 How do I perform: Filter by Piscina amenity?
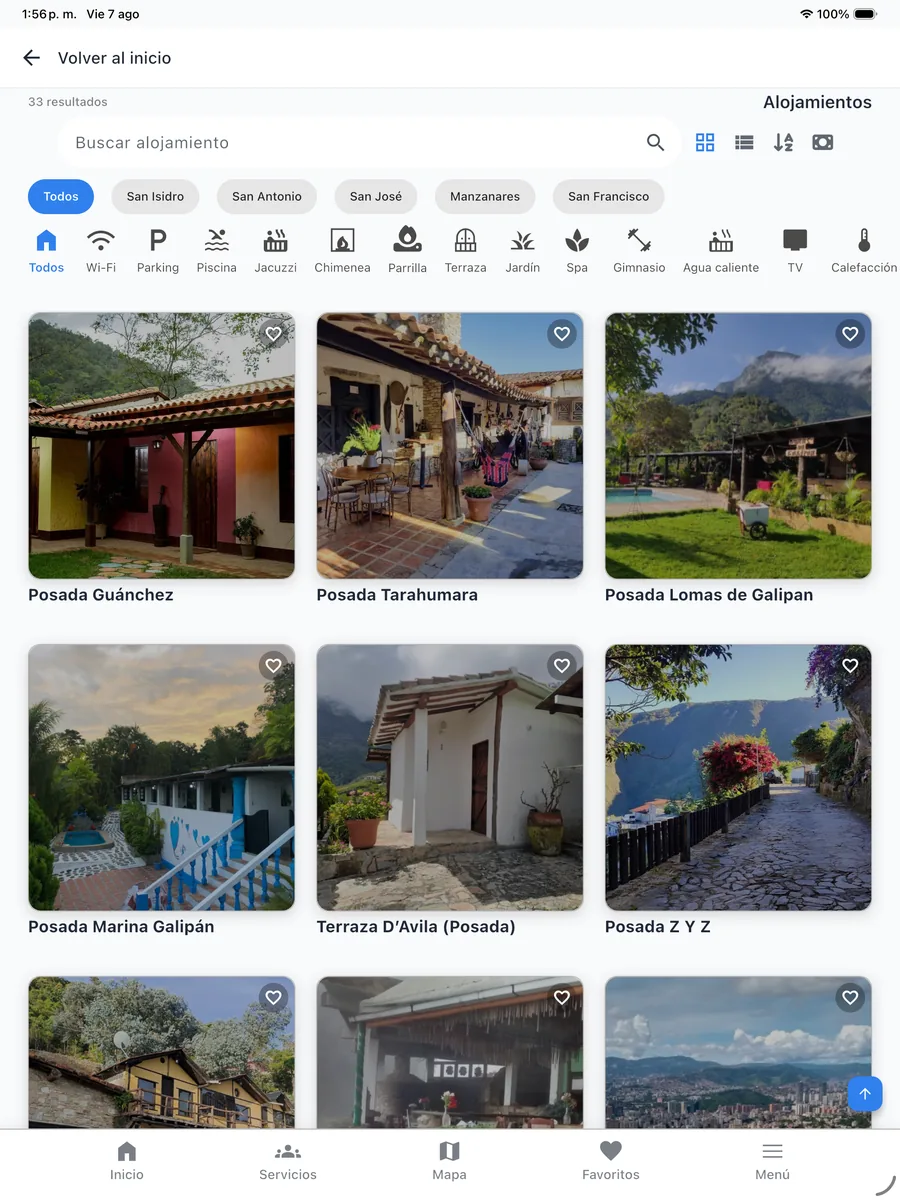(217, 250)
